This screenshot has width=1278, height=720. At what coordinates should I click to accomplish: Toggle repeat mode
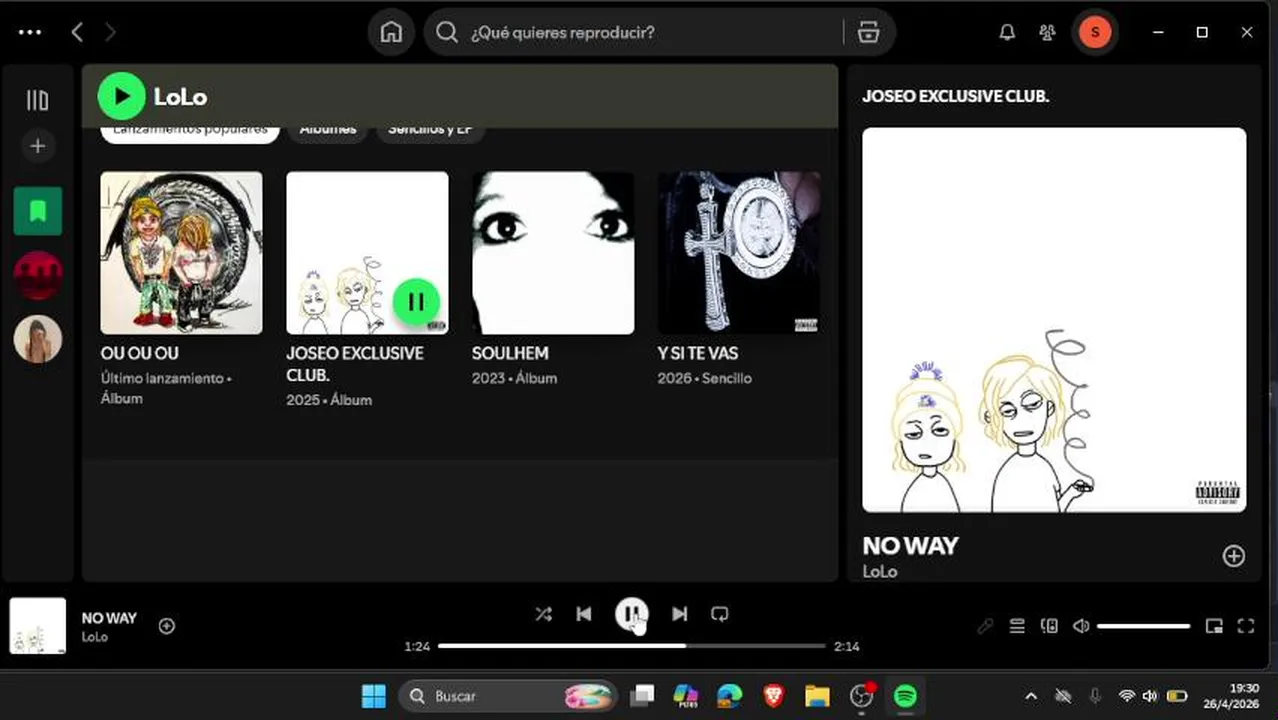point(720,614)
